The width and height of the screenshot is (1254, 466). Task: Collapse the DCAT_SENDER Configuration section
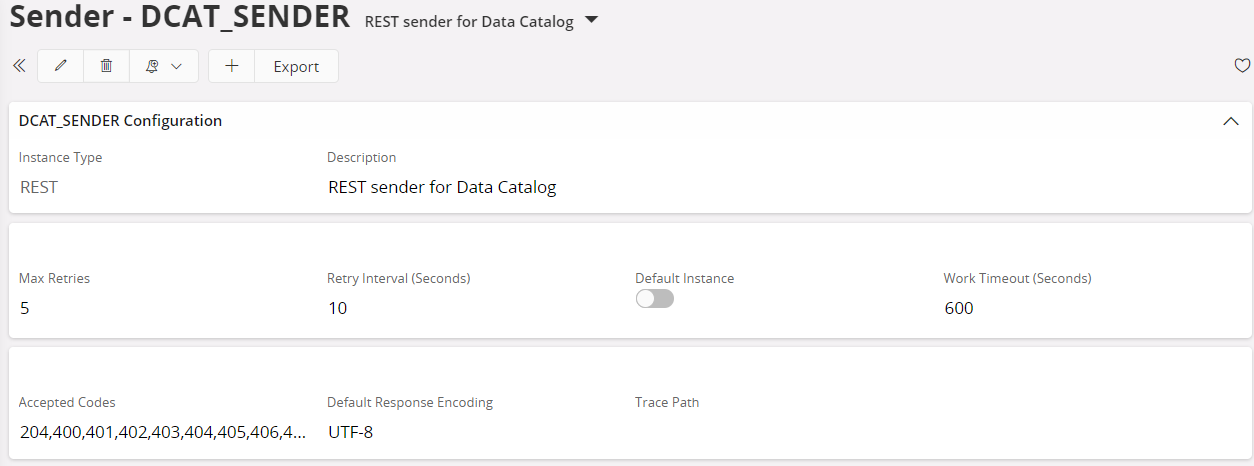1231,121
